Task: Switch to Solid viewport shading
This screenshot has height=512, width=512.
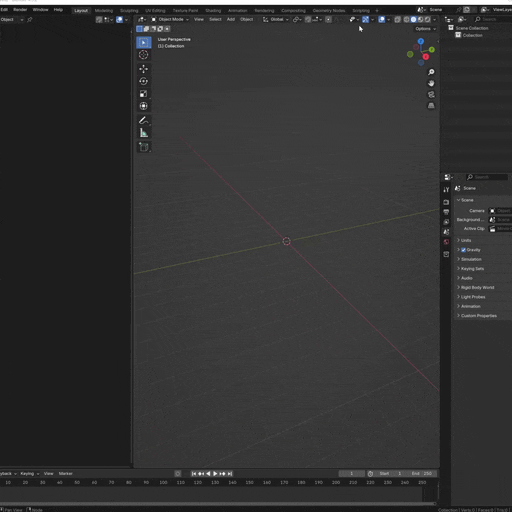Action: click(x=414, y=20)
